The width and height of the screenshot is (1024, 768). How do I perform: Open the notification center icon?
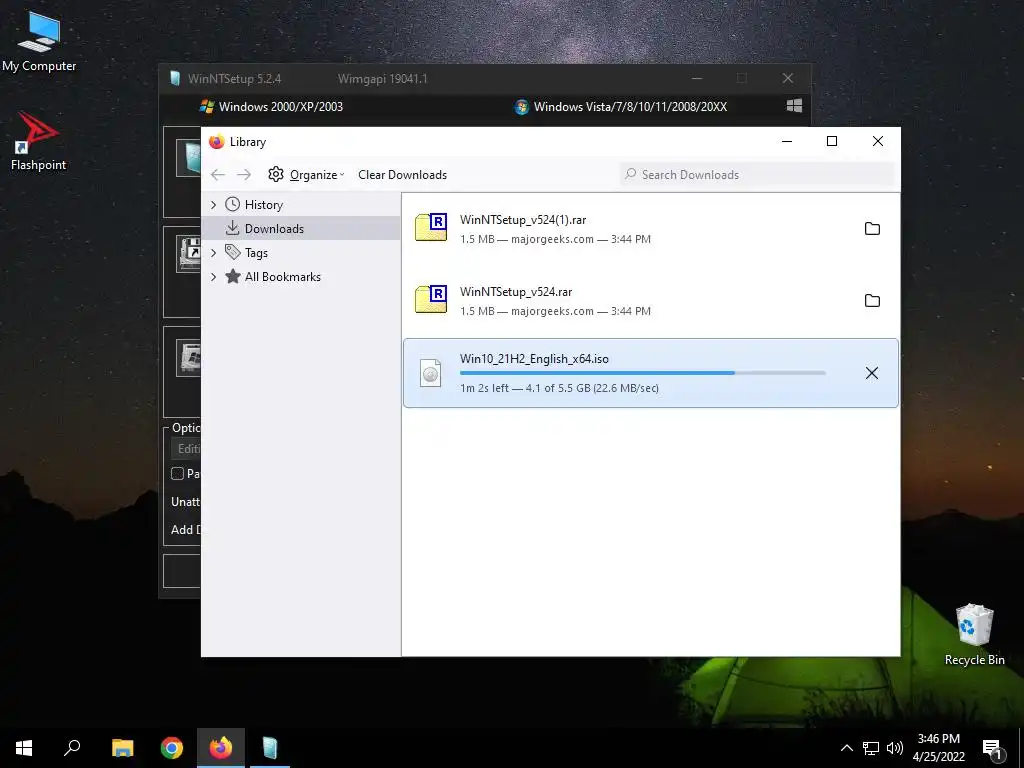click(993, 749)
